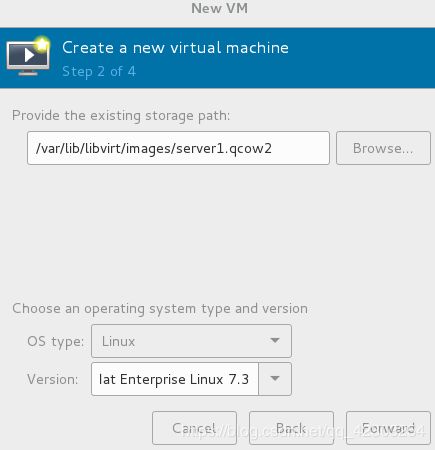Image resolution: width=435 pixels, height=450 pixels.
Task: Open the OS type Linux dropdown
Action: (191, 341)
